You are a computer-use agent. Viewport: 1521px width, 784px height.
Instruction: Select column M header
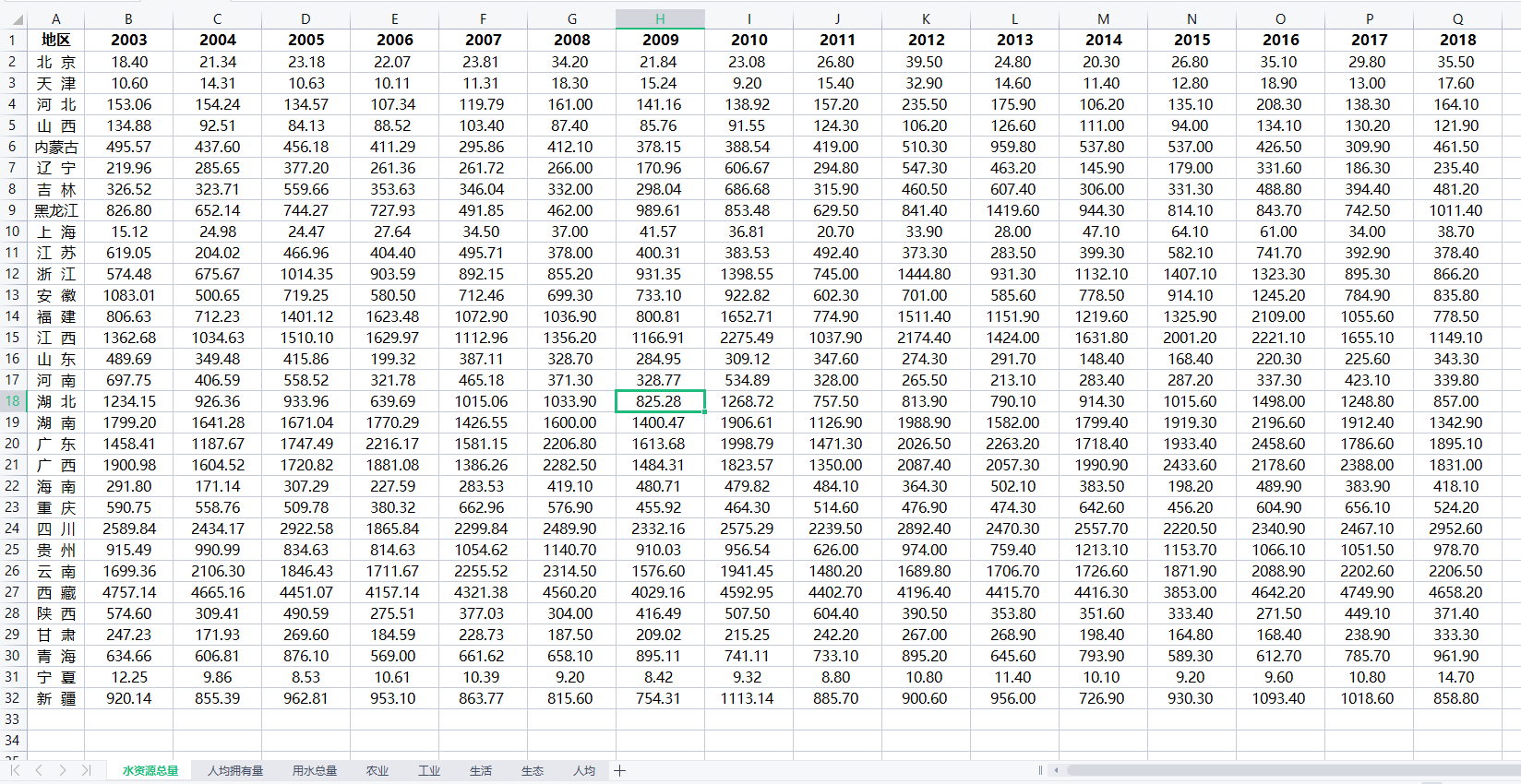1104,18
